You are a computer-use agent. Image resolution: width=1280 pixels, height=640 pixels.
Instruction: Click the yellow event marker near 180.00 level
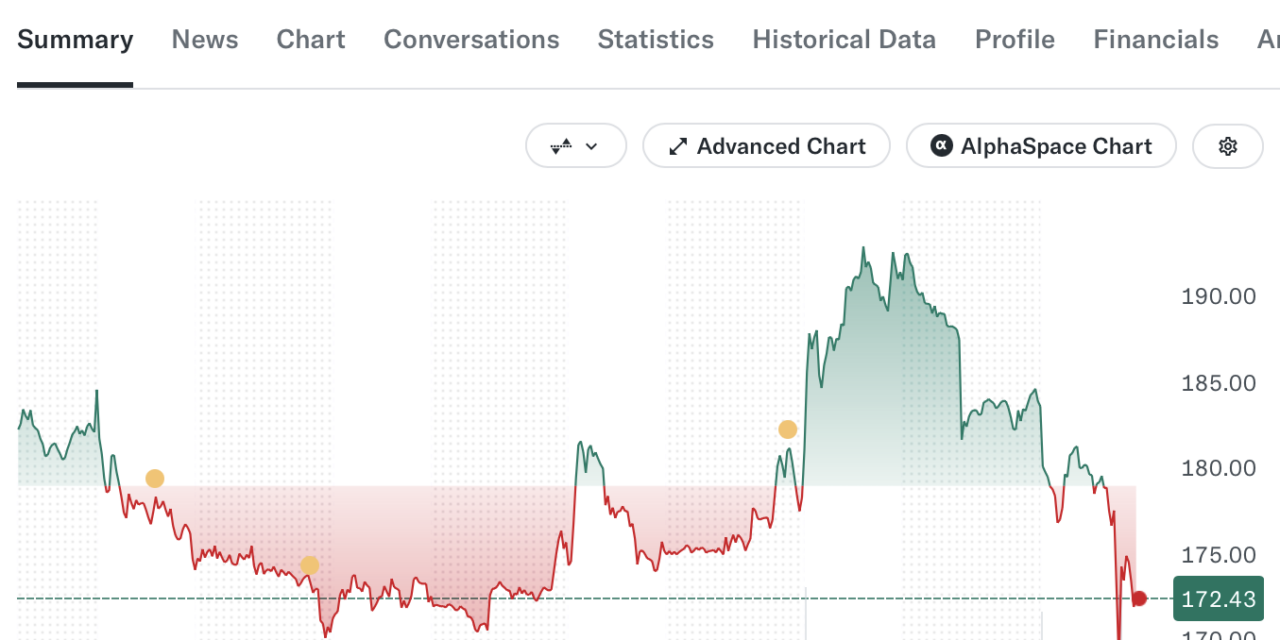[x=154, y=479]
